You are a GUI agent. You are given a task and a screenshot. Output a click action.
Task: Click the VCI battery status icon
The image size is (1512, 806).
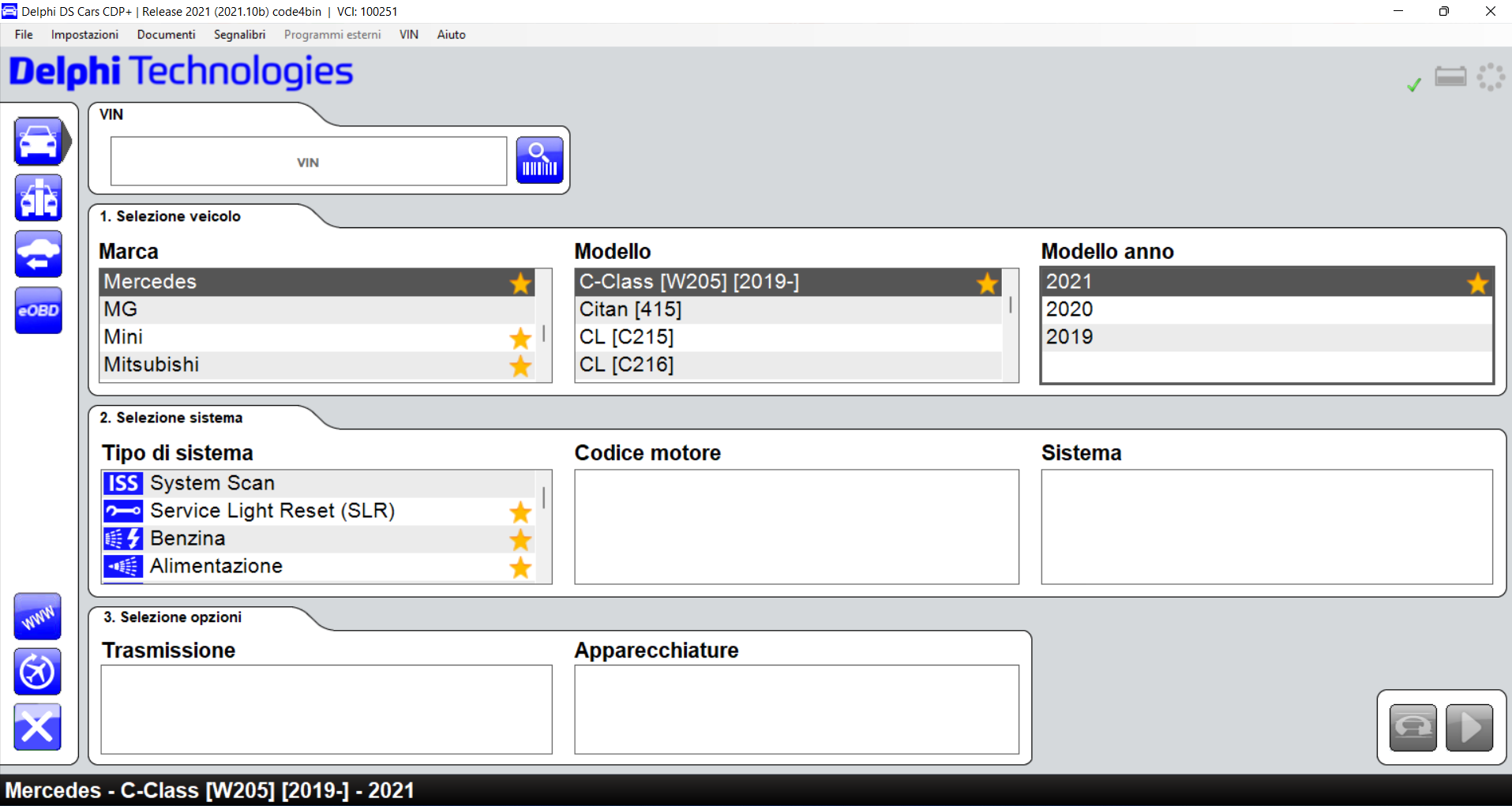click(1450, 77)
